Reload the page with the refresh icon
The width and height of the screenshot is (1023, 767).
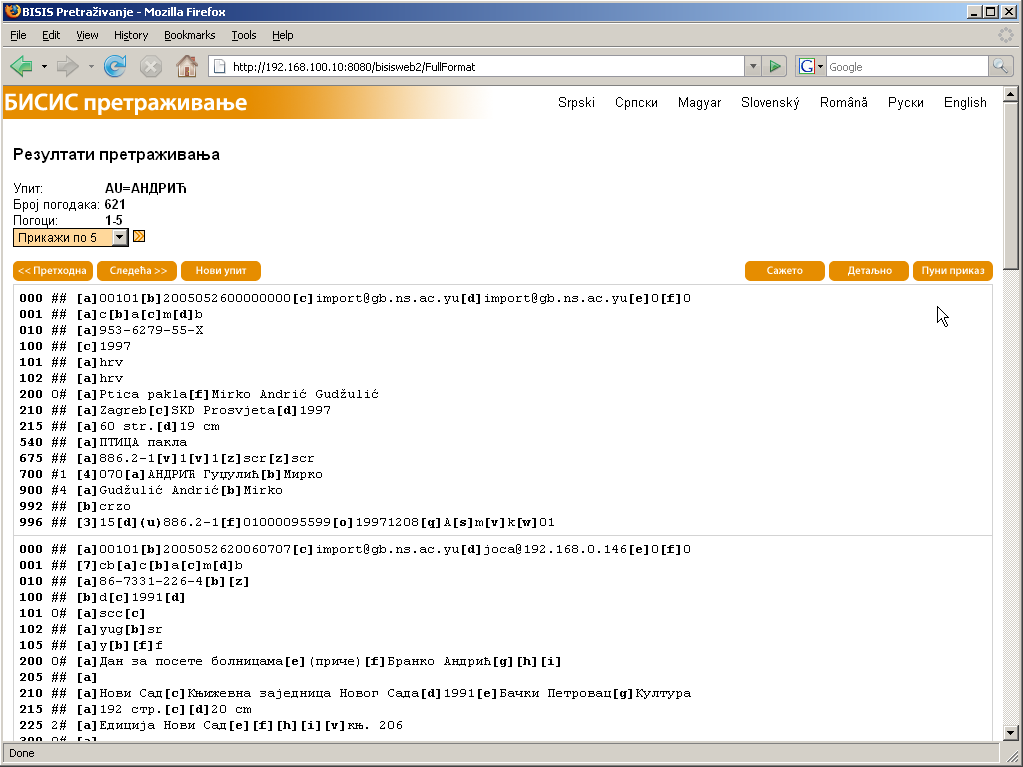115,66
